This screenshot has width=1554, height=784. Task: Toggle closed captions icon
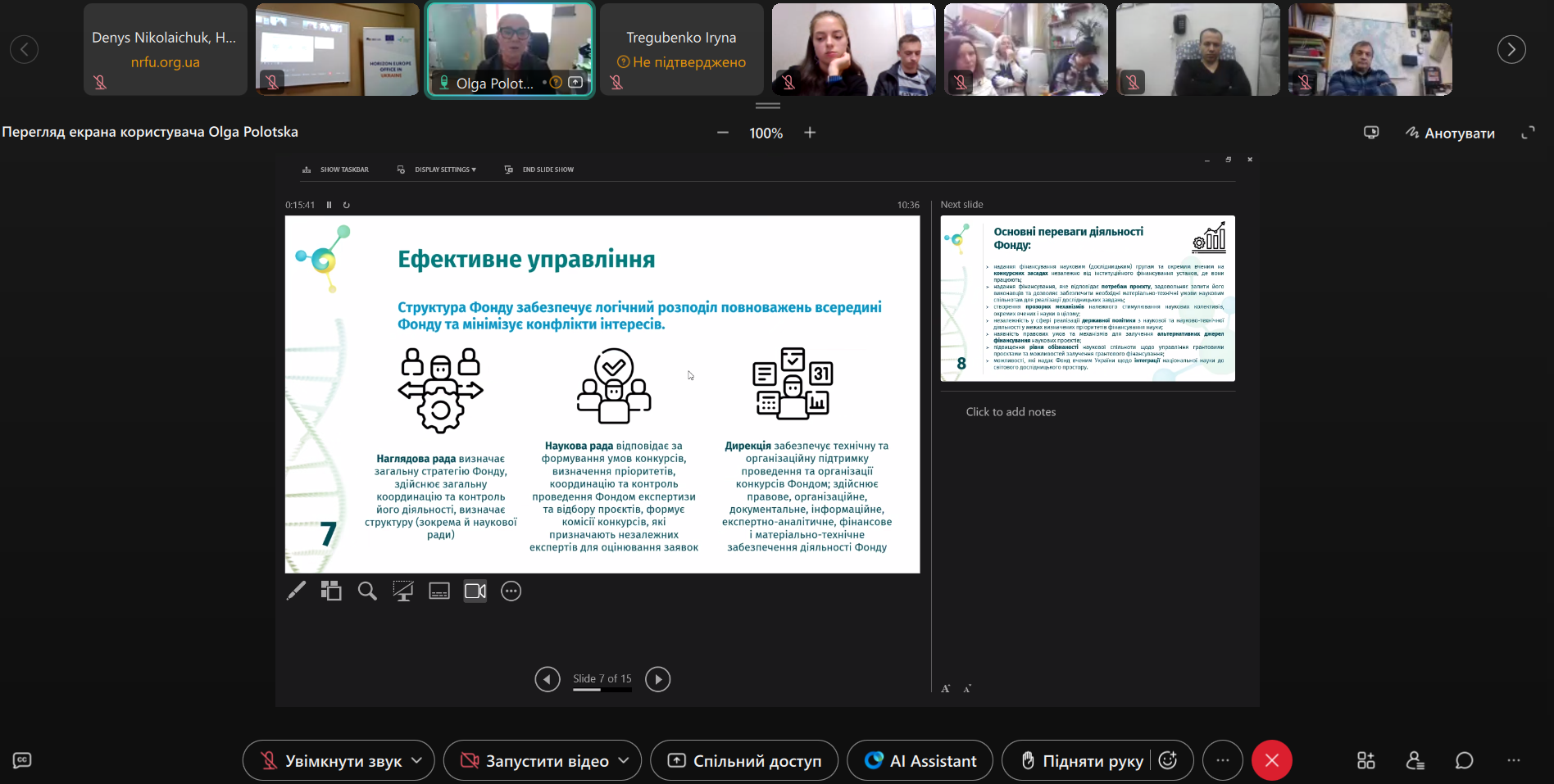(22, 760)
